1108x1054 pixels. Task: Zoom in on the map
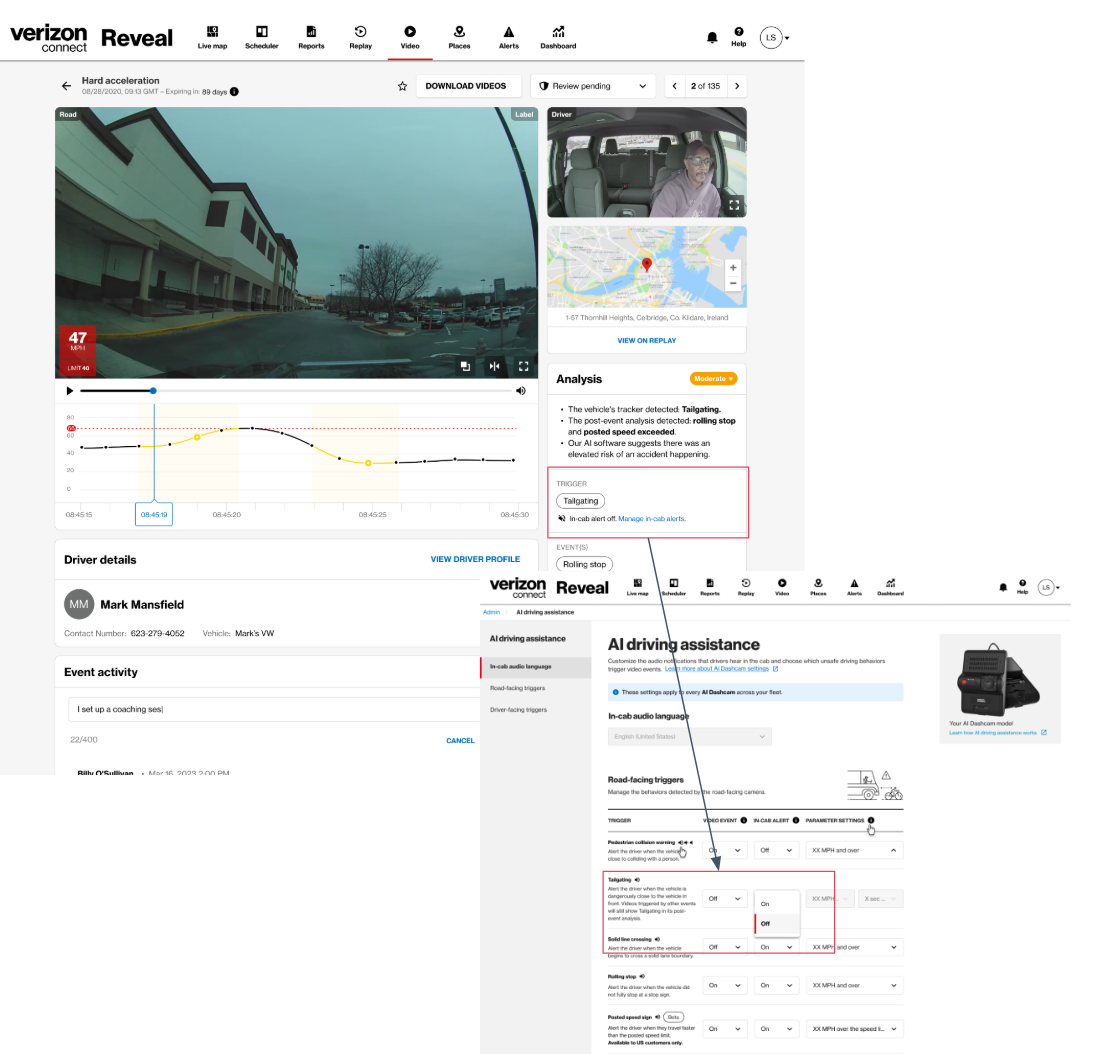point(733,268)
